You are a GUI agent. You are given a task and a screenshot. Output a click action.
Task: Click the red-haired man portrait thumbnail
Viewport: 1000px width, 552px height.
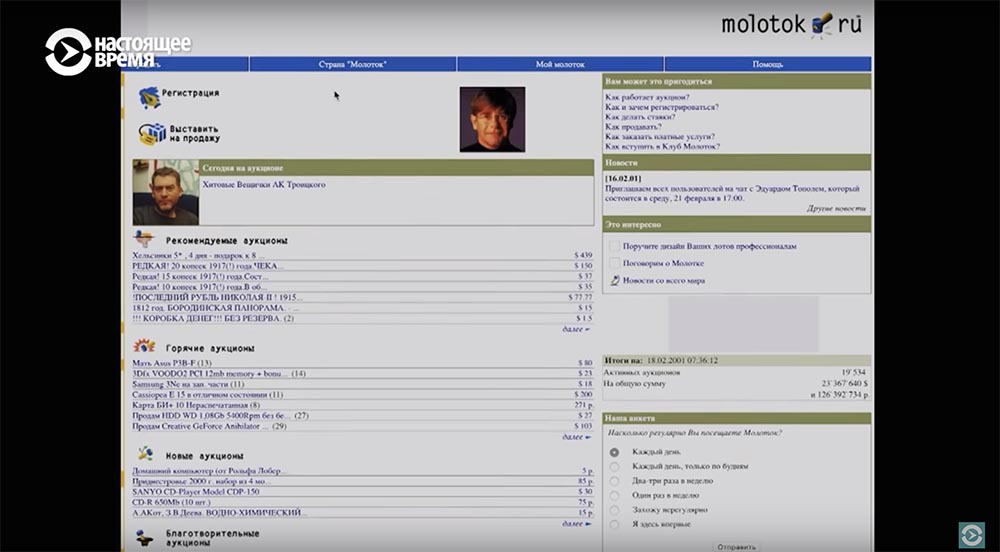click(492, 119)
